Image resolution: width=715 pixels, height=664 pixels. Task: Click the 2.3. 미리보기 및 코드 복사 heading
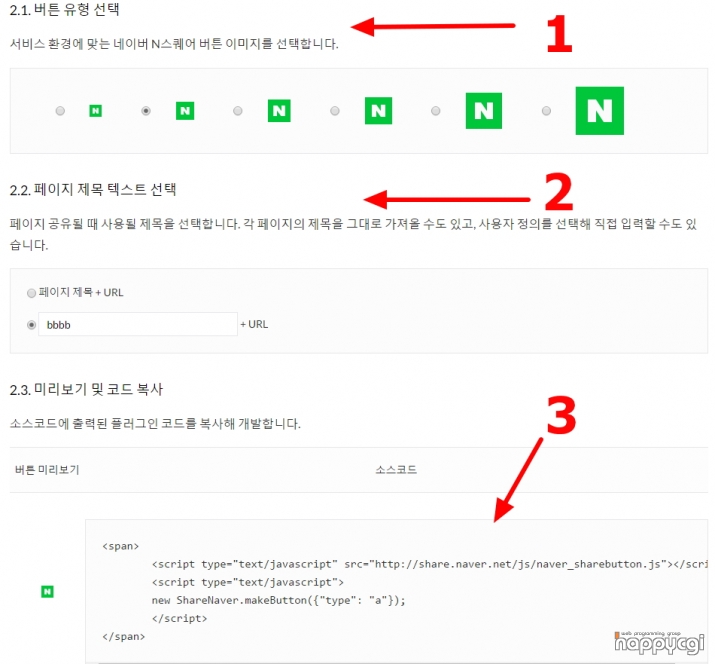(86, 389)
